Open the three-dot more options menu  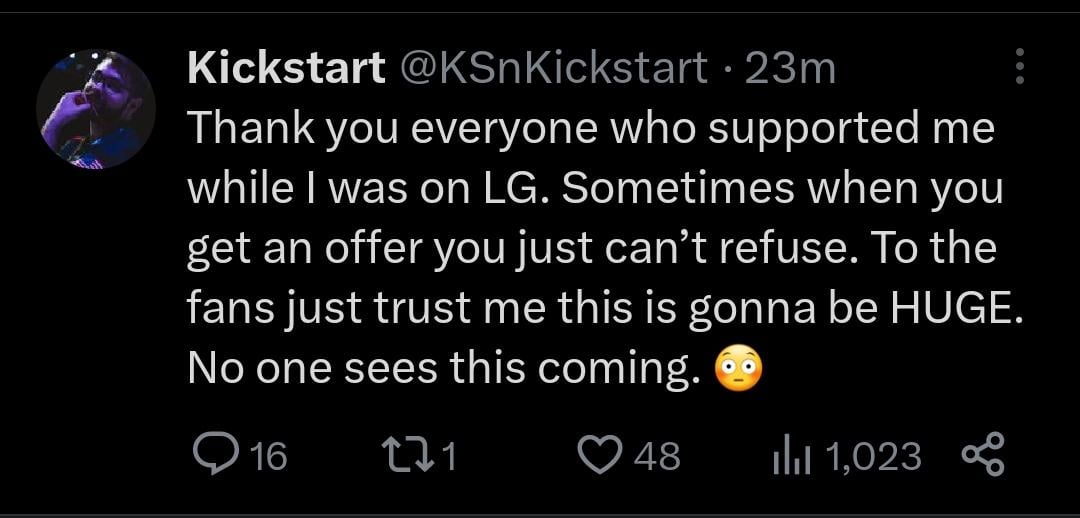click(x=1020, y=67)
